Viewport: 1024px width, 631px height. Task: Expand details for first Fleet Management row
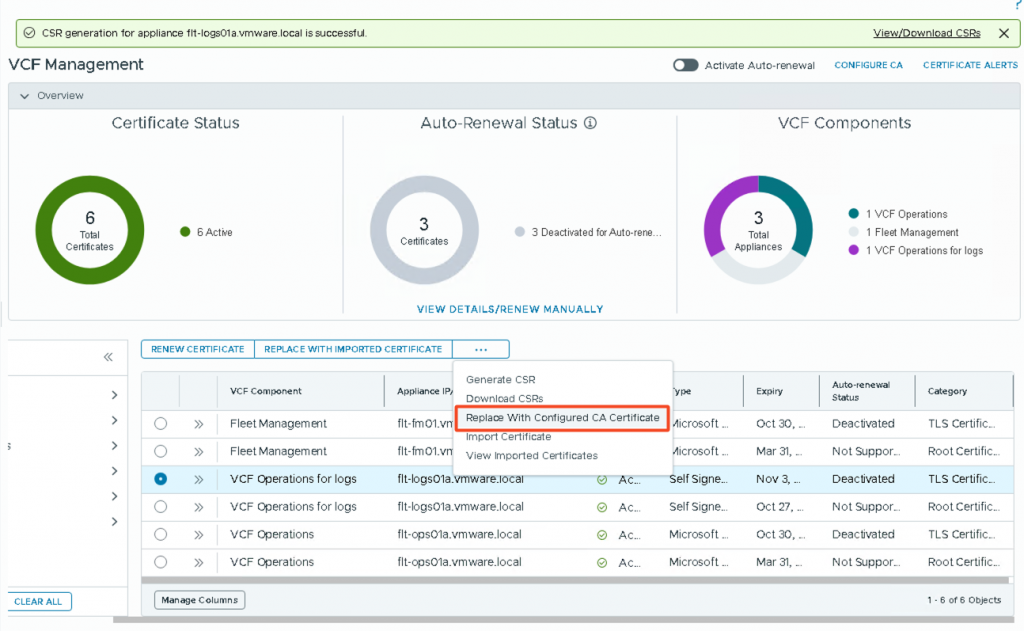pyautogui.click(x=198, y=424)
